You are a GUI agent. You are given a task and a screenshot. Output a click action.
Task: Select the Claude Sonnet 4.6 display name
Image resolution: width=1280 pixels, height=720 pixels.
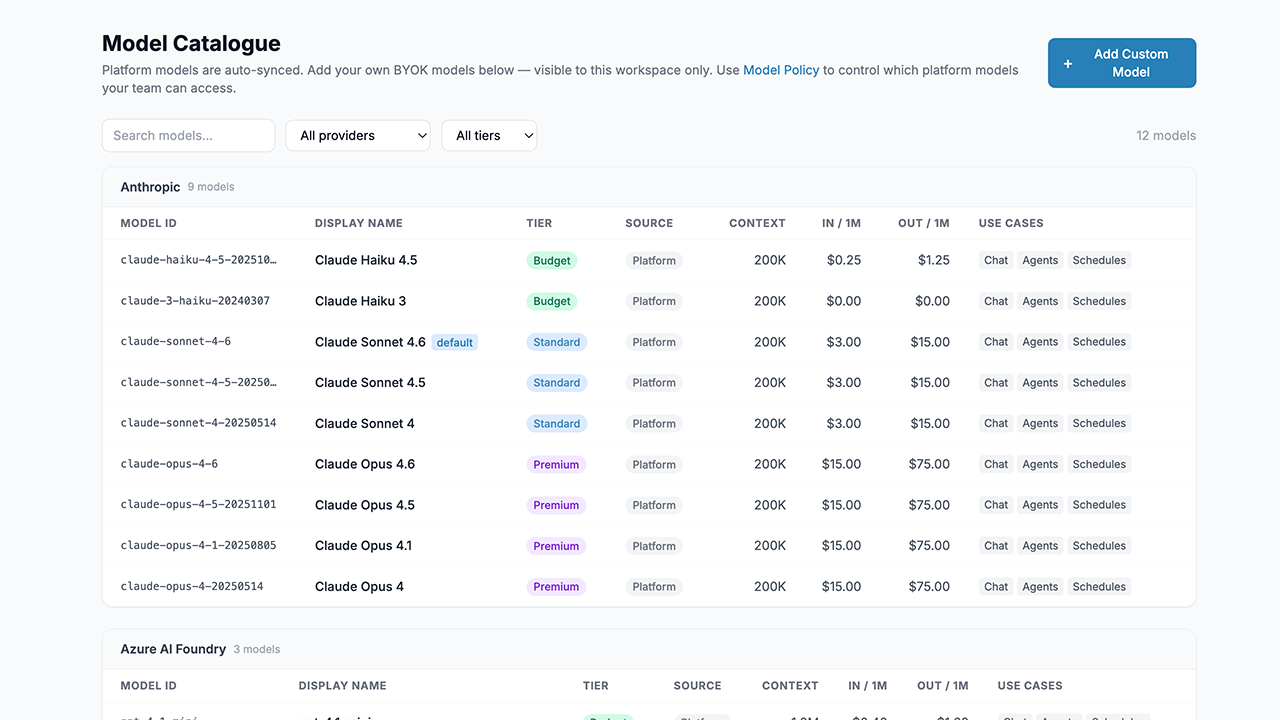point(370,342)
